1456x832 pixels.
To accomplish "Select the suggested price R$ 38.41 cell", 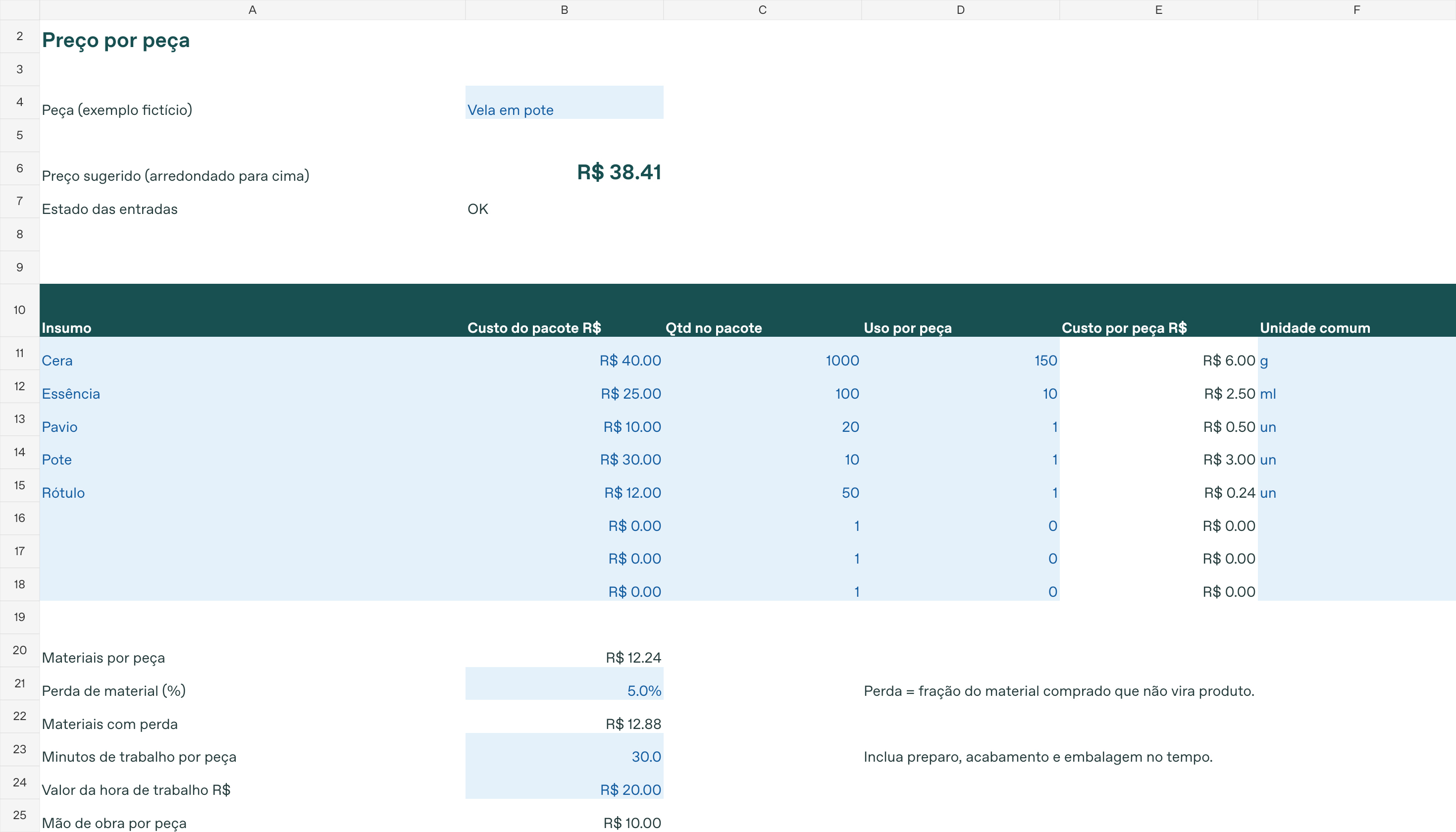I will 564,168.
